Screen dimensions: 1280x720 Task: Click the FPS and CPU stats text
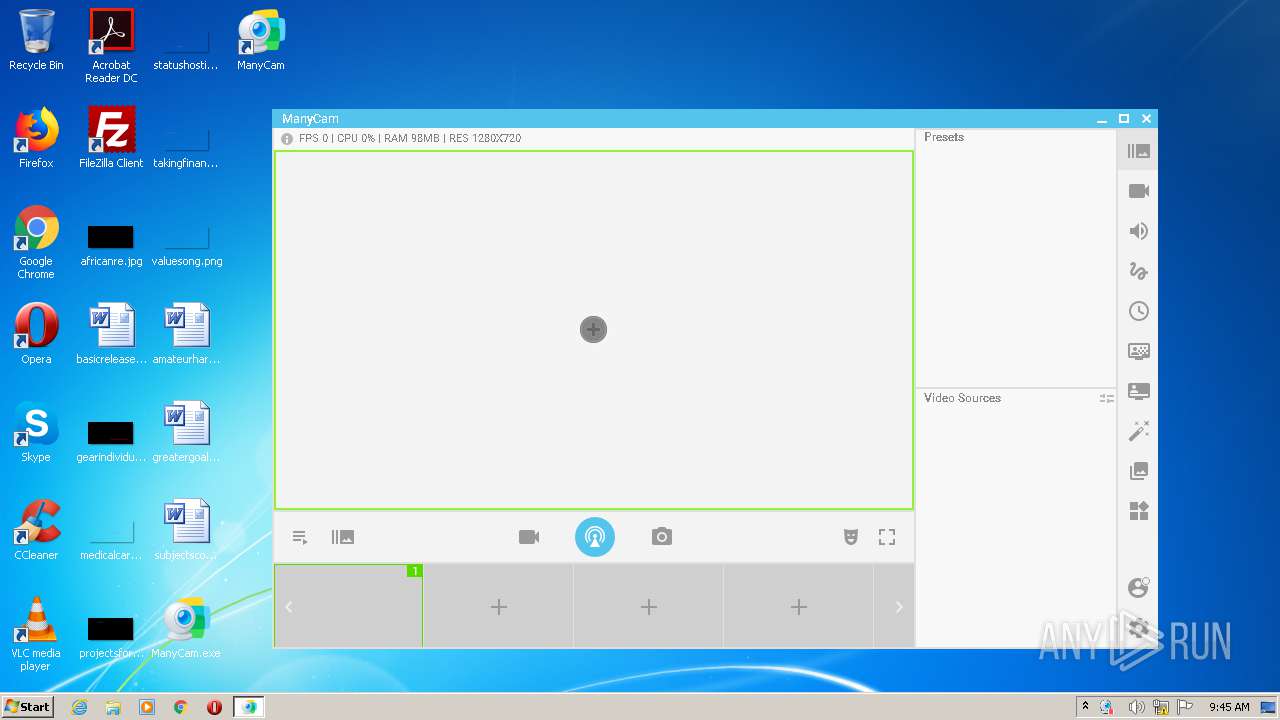(410, 138)
